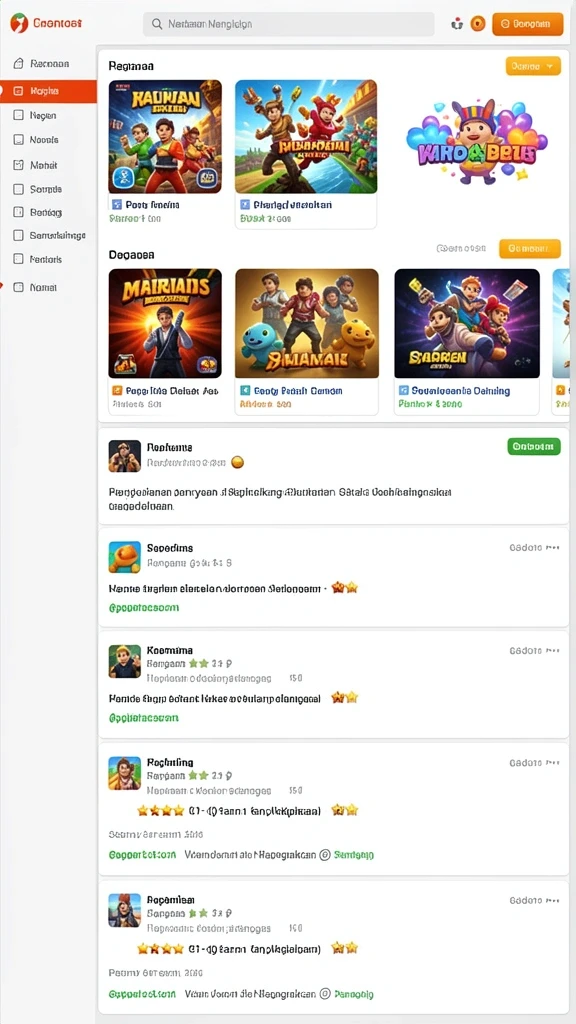The height and width of the screenshot is (1024, 576).
Task: Click the orange button in the top right header
Action: [528, 24]
